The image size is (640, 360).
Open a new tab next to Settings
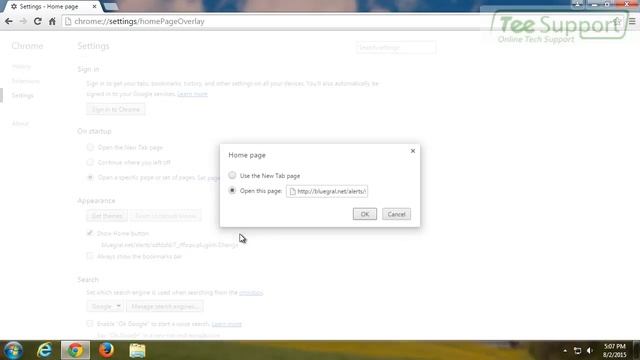coord(110,7)
